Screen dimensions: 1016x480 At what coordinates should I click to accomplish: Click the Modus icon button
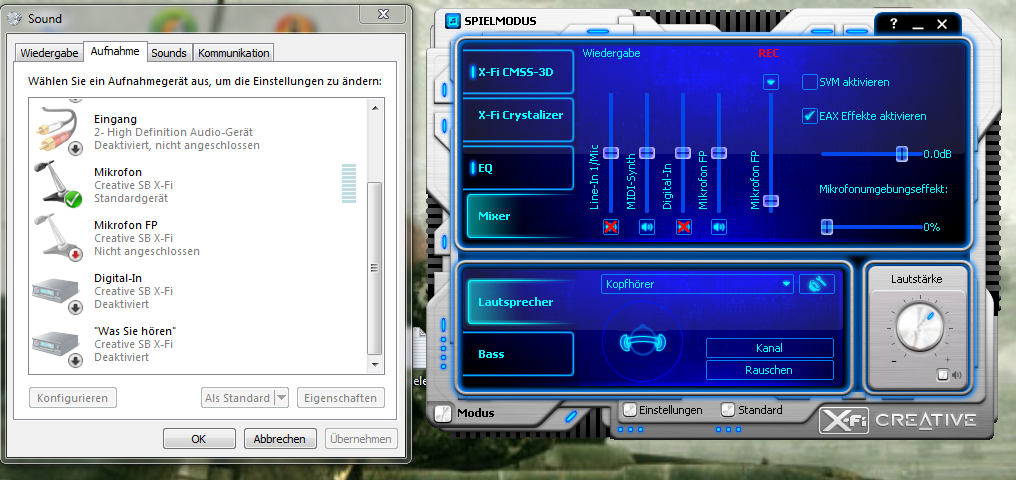(x=443, y=413)
